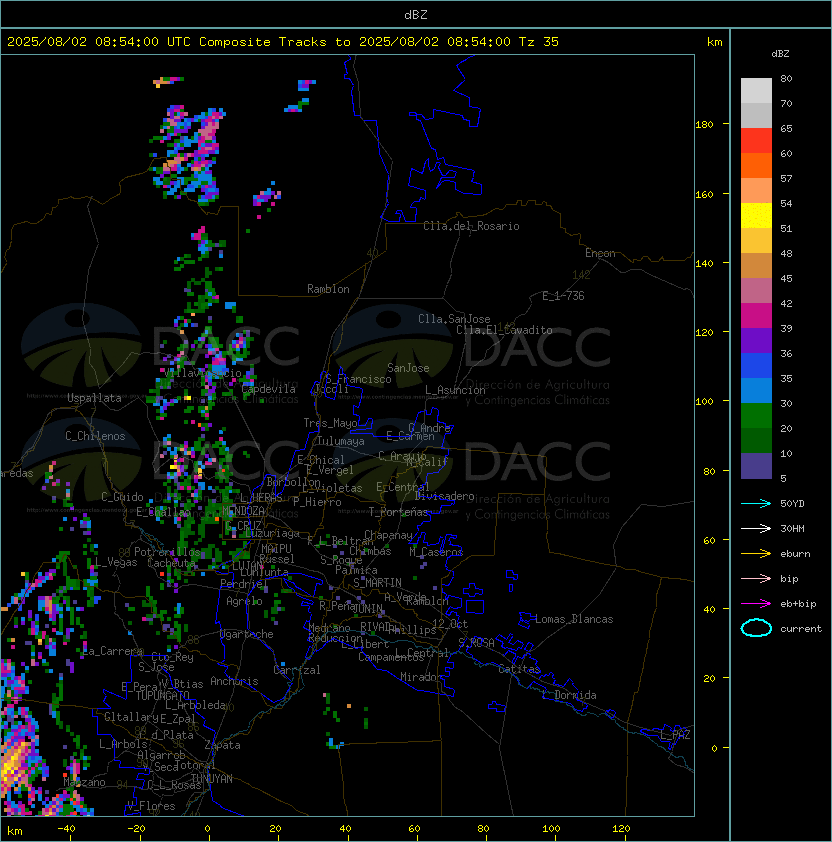This screenshot has width=832, height=842.
Task: Click the V_Flores map label
Action: [x=151, y=806]
